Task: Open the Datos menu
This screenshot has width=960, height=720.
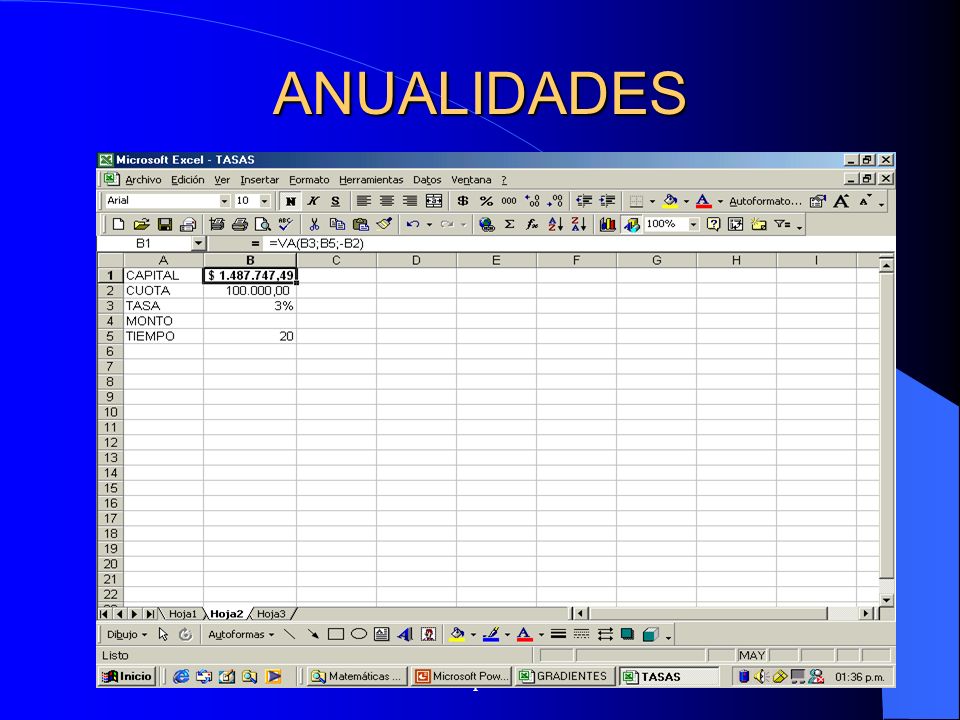Action: tap(427, 180)
